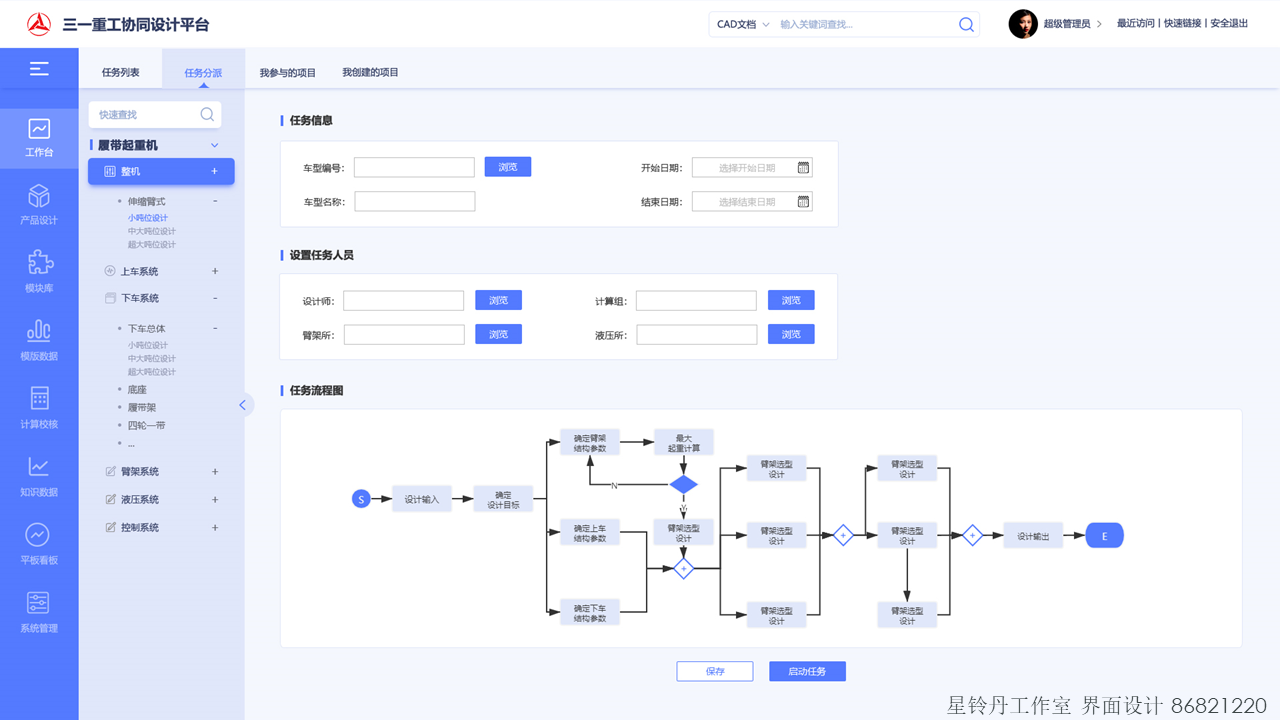Click the 启动任务 button
The width and height of the screenshot is (1280, 720).
tap(807, 671)
